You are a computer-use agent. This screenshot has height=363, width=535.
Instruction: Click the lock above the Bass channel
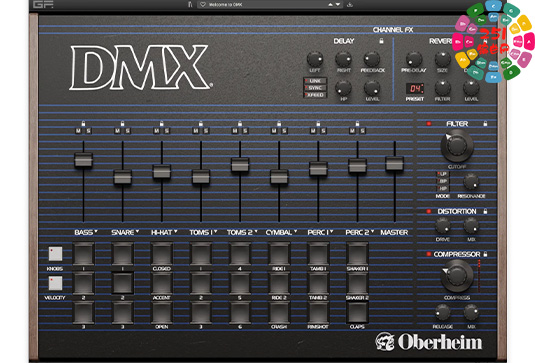(x=83, y=124)
